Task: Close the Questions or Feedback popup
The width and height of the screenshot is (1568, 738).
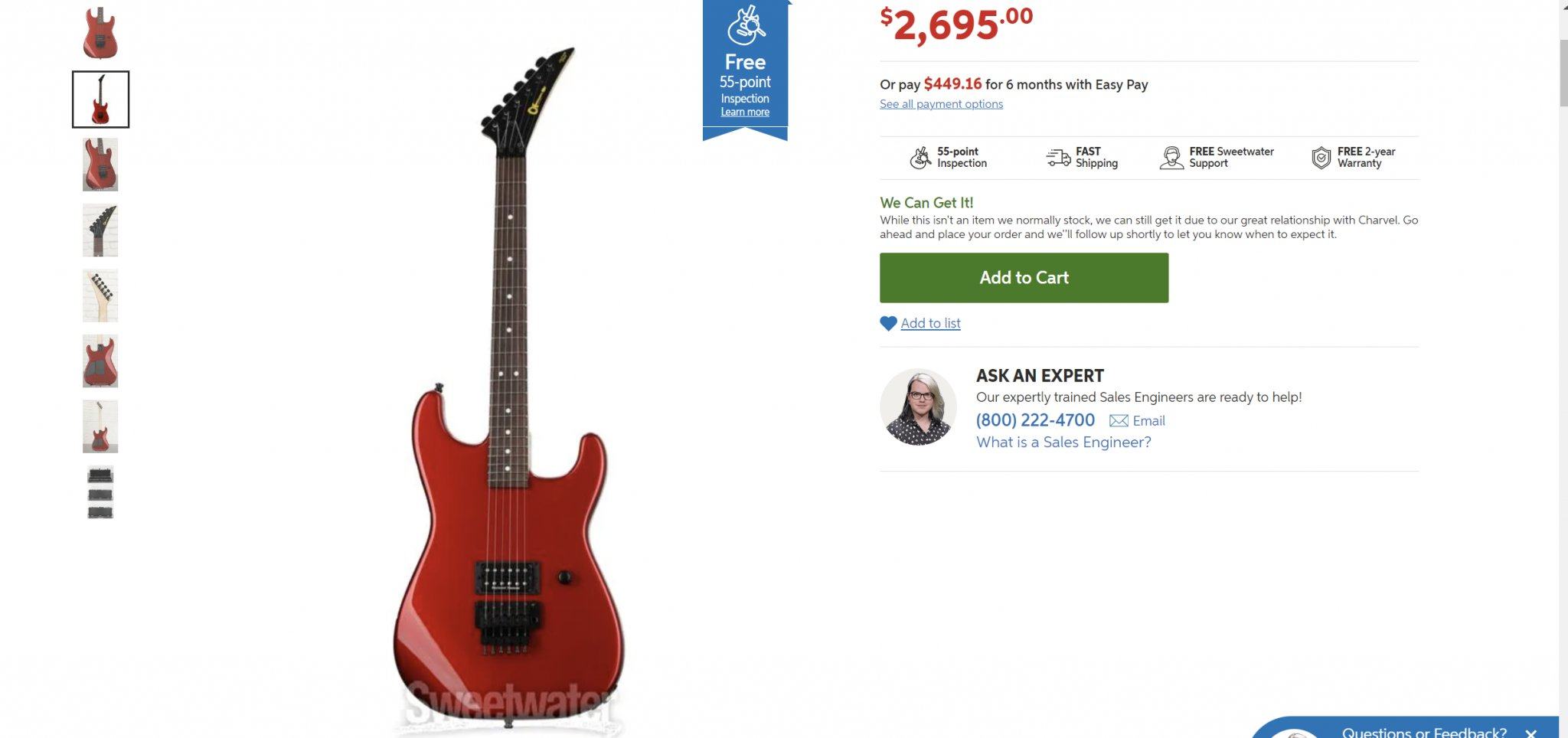Action: 1530,733
